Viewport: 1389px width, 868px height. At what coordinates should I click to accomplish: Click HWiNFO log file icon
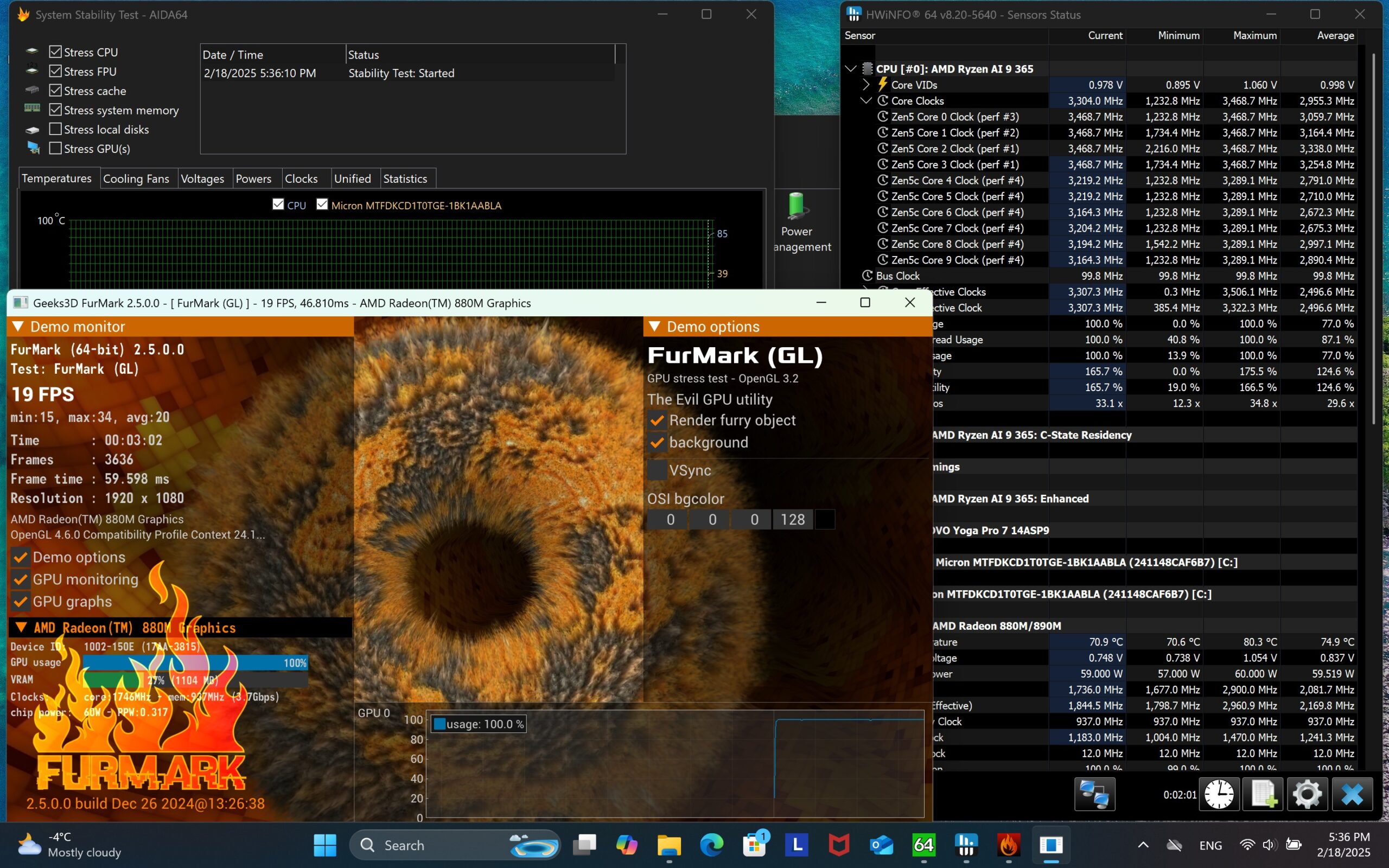tap(1263, 795)
